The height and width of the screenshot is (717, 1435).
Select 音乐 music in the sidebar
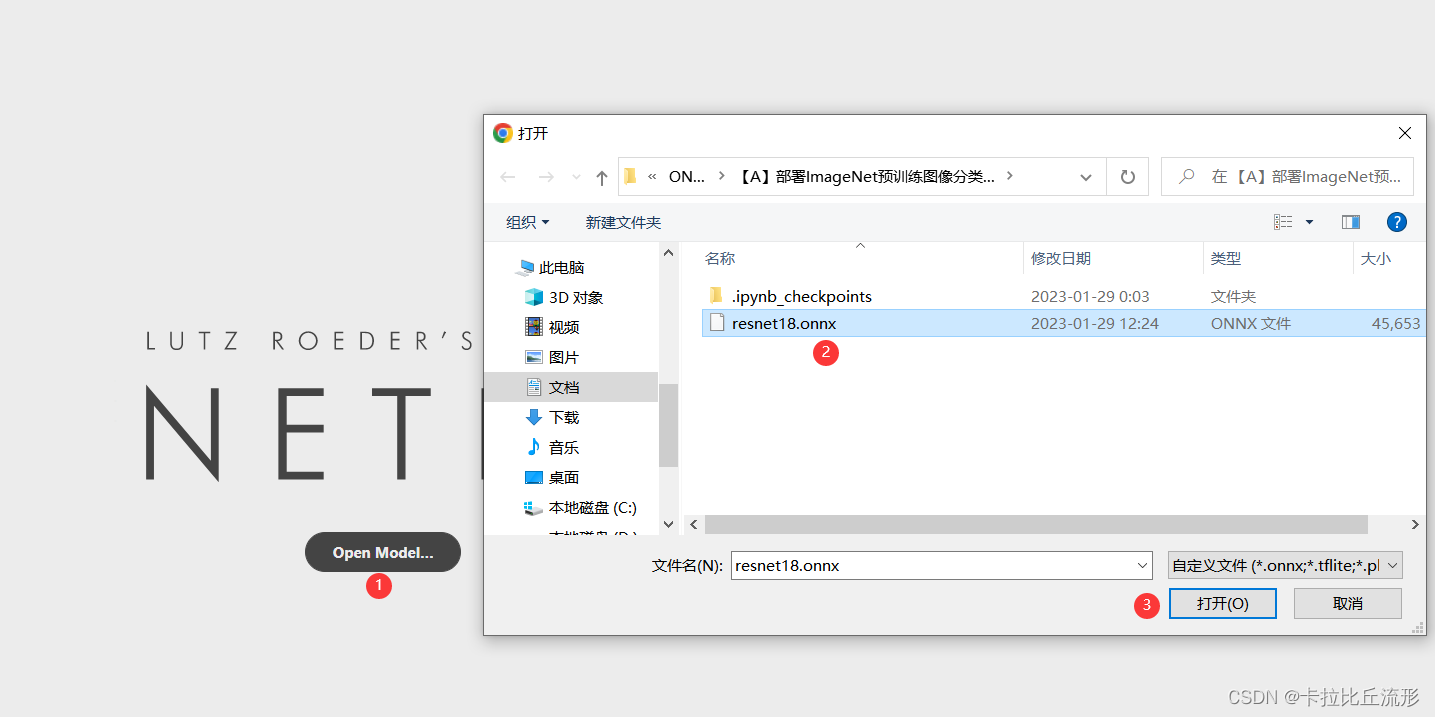click(552, 447)
